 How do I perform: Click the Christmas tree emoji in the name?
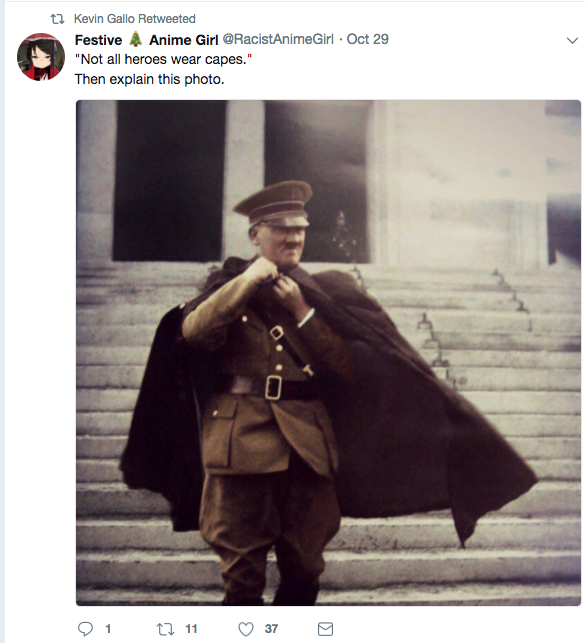click(136, 39)
